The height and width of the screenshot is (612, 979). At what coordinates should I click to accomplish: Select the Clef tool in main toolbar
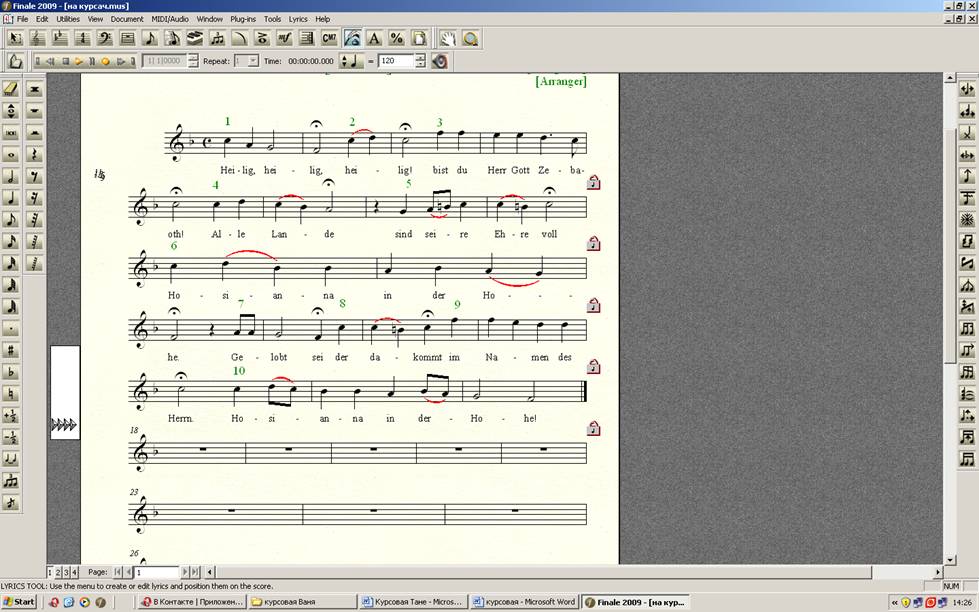105,38
